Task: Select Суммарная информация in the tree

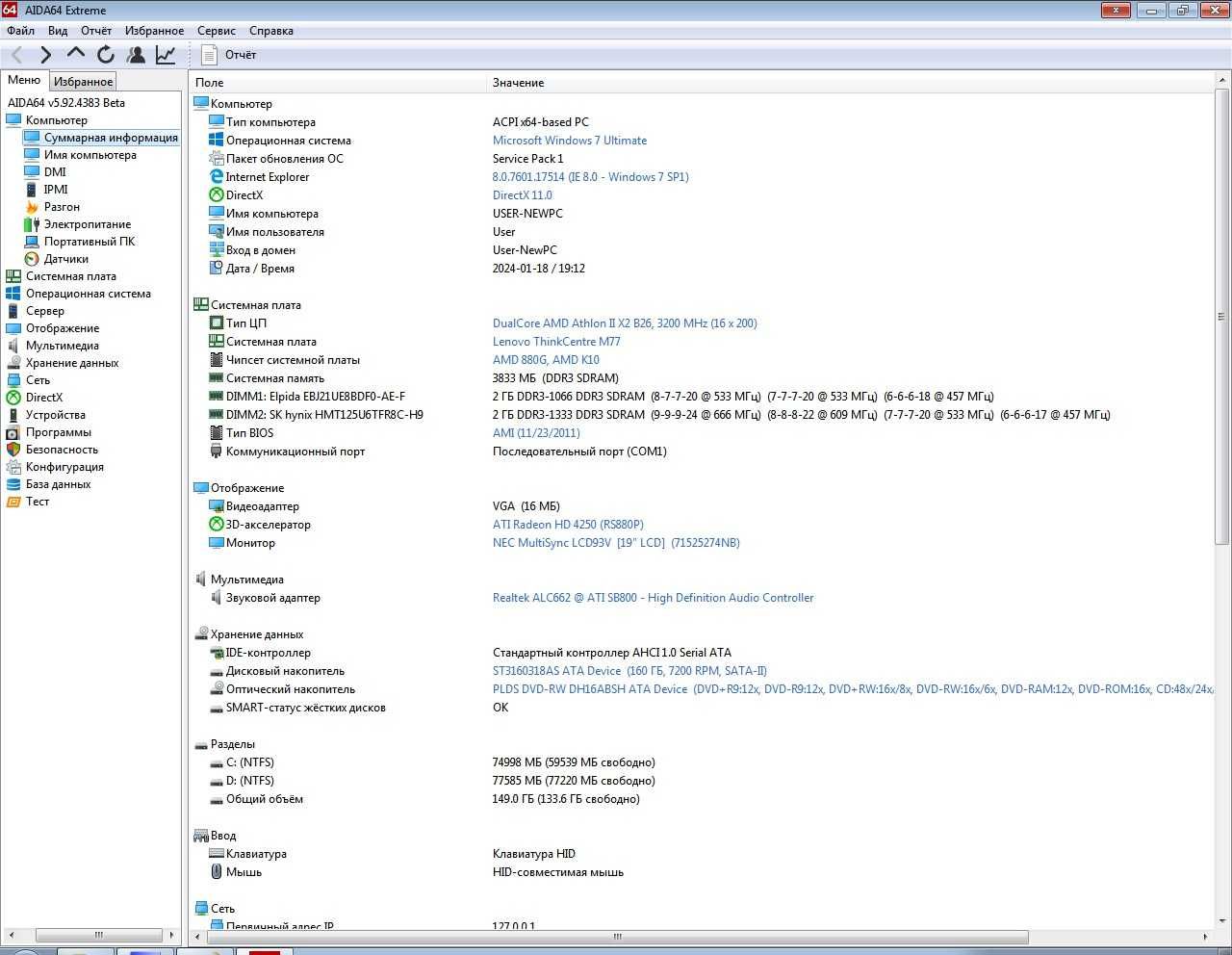Action: click(x=111, y=138)
